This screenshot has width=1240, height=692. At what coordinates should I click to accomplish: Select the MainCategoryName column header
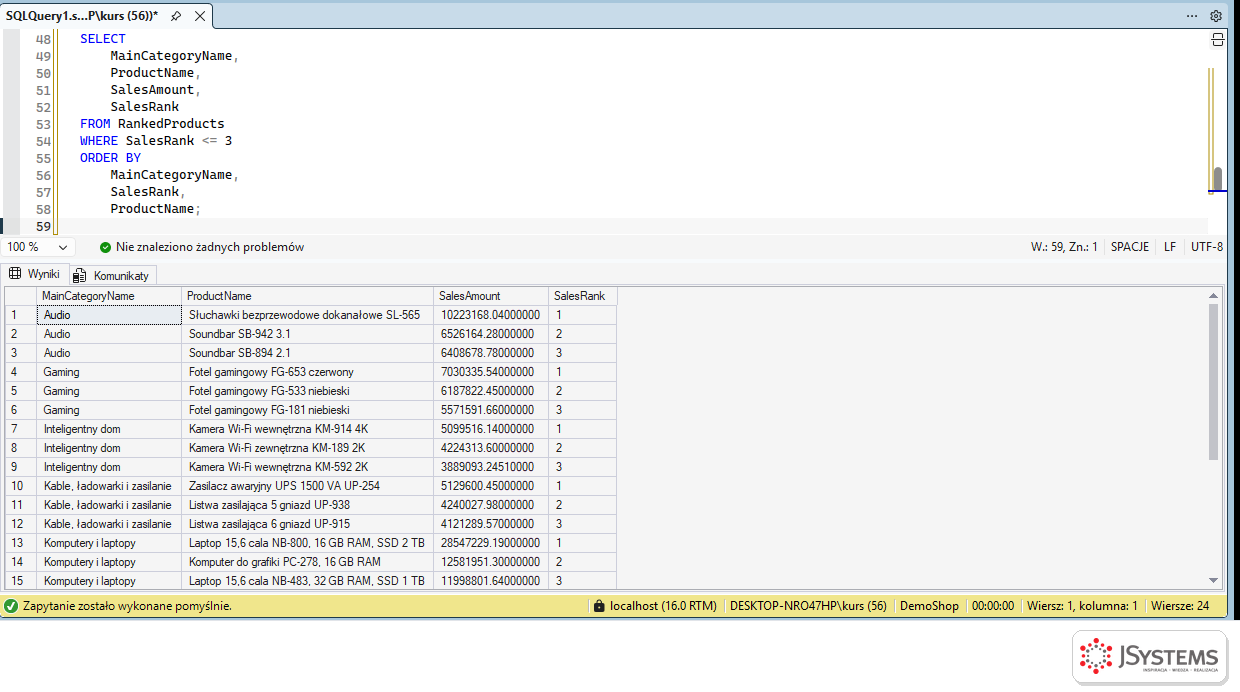pos(110,296)
